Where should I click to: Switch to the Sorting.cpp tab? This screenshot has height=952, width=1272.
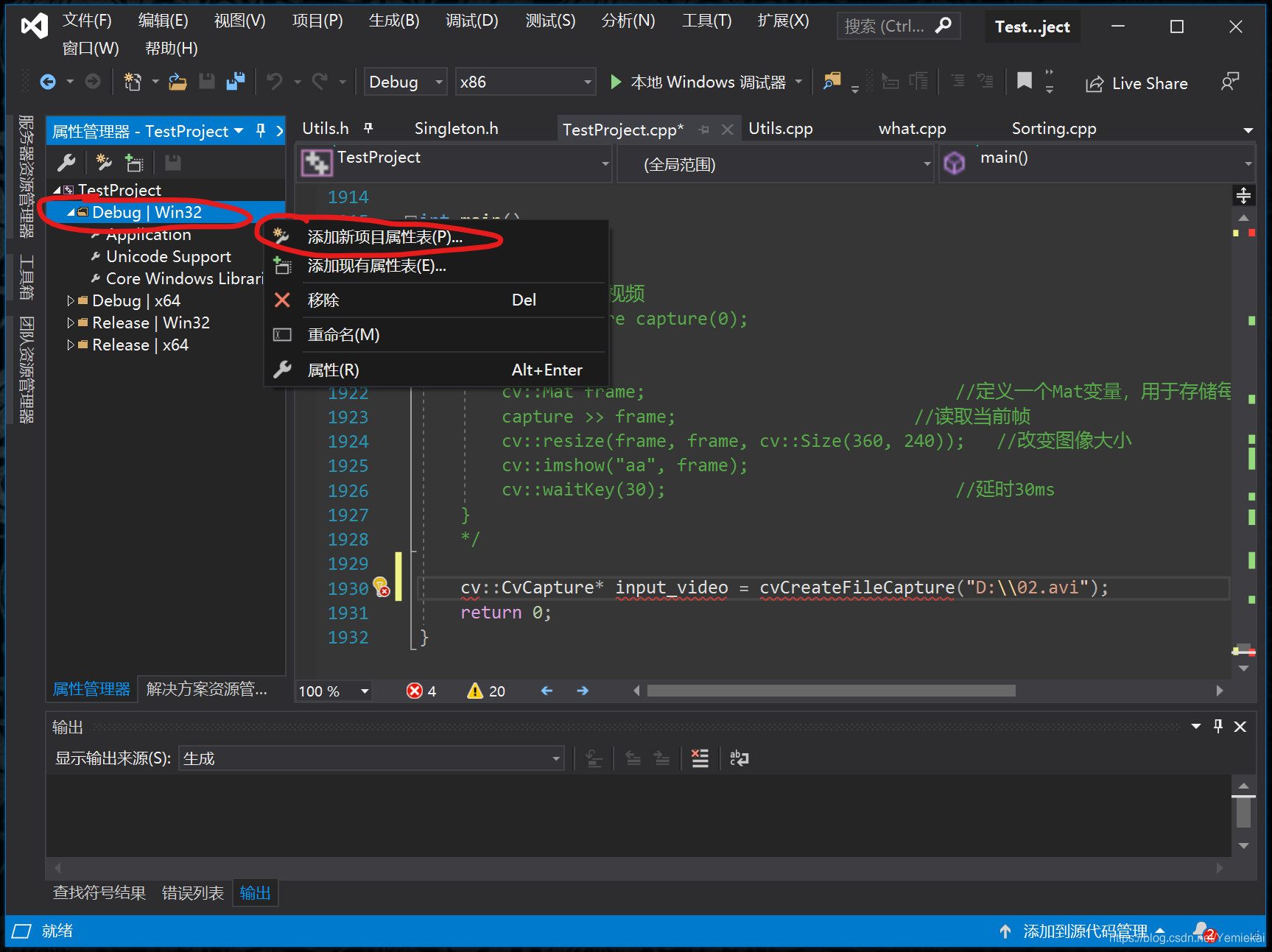(x=1053, y=129)
